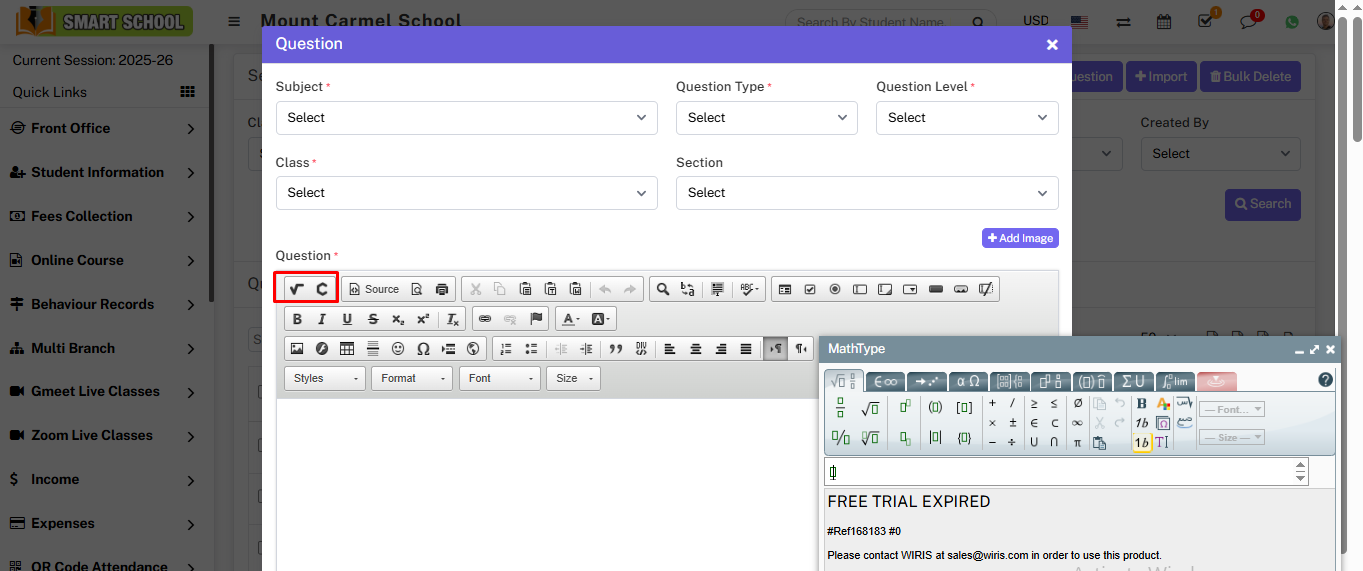Toggle left-to-right text direction
The height and width of the screenshot is (571, 1363).
tap(776, 349)
